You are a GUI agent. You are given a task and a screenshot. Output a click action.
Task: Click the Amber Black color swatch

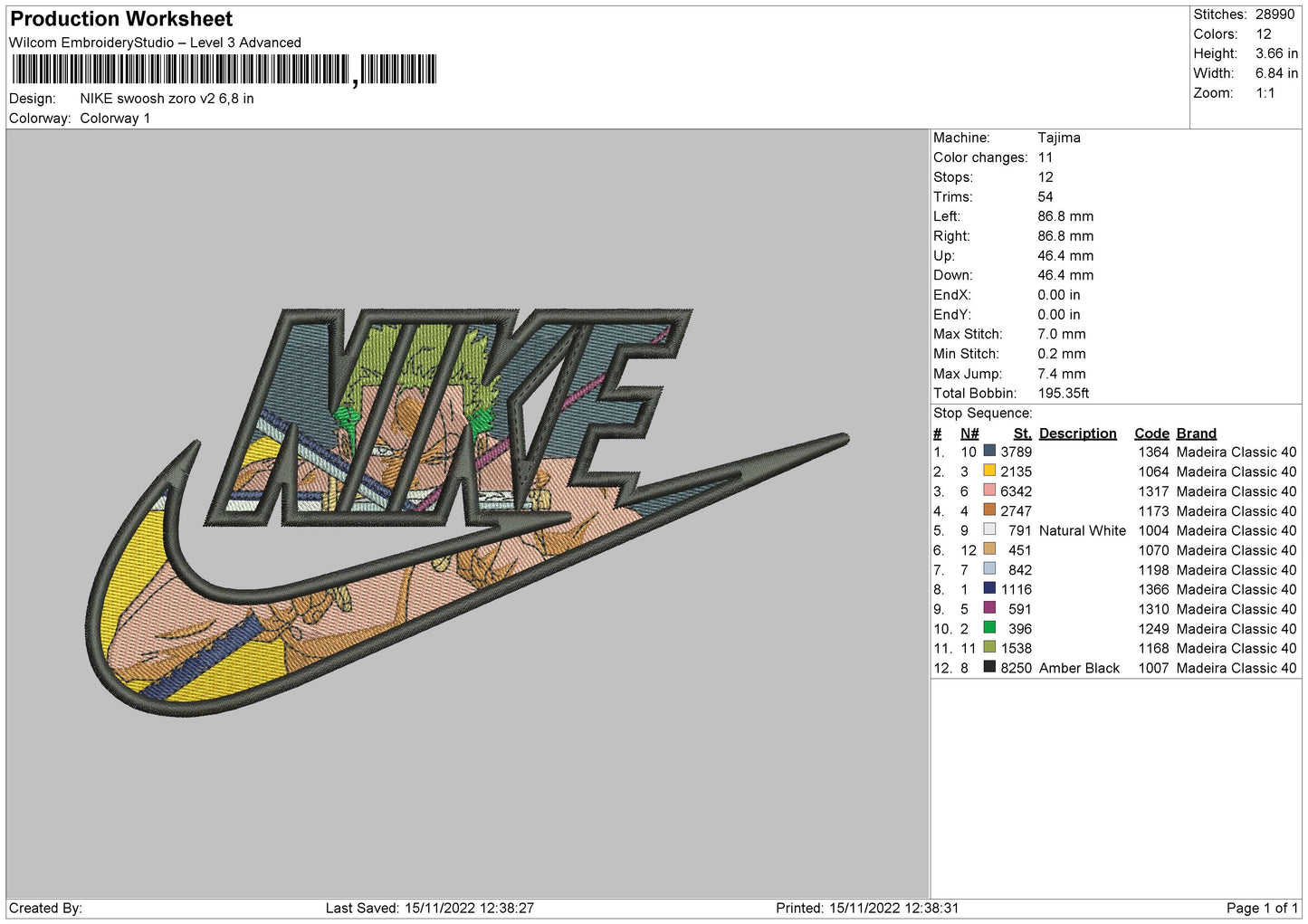click(989, 667)
